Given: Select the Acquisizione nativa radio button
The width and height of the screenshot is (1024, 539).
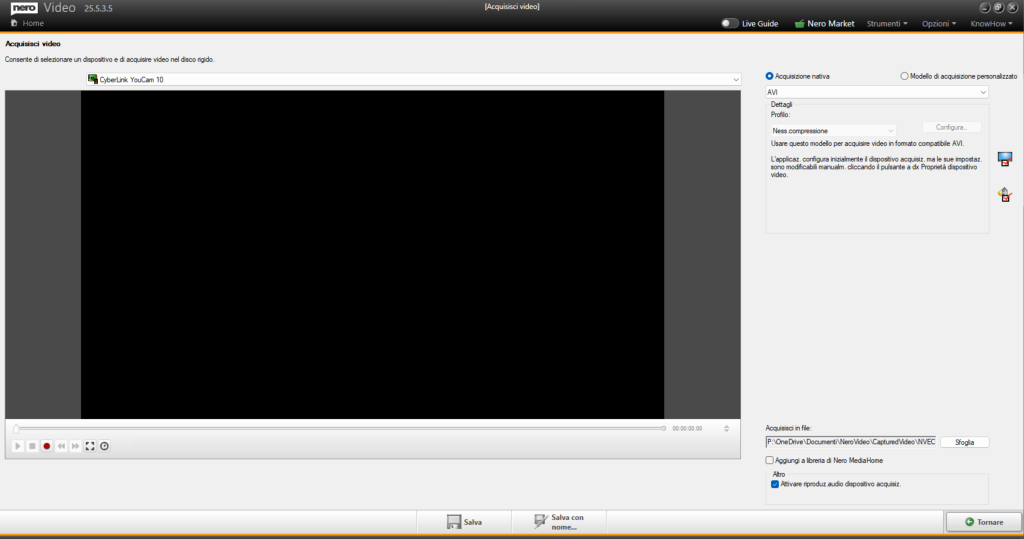Looking at the screenshot, I should click(770, 76).
